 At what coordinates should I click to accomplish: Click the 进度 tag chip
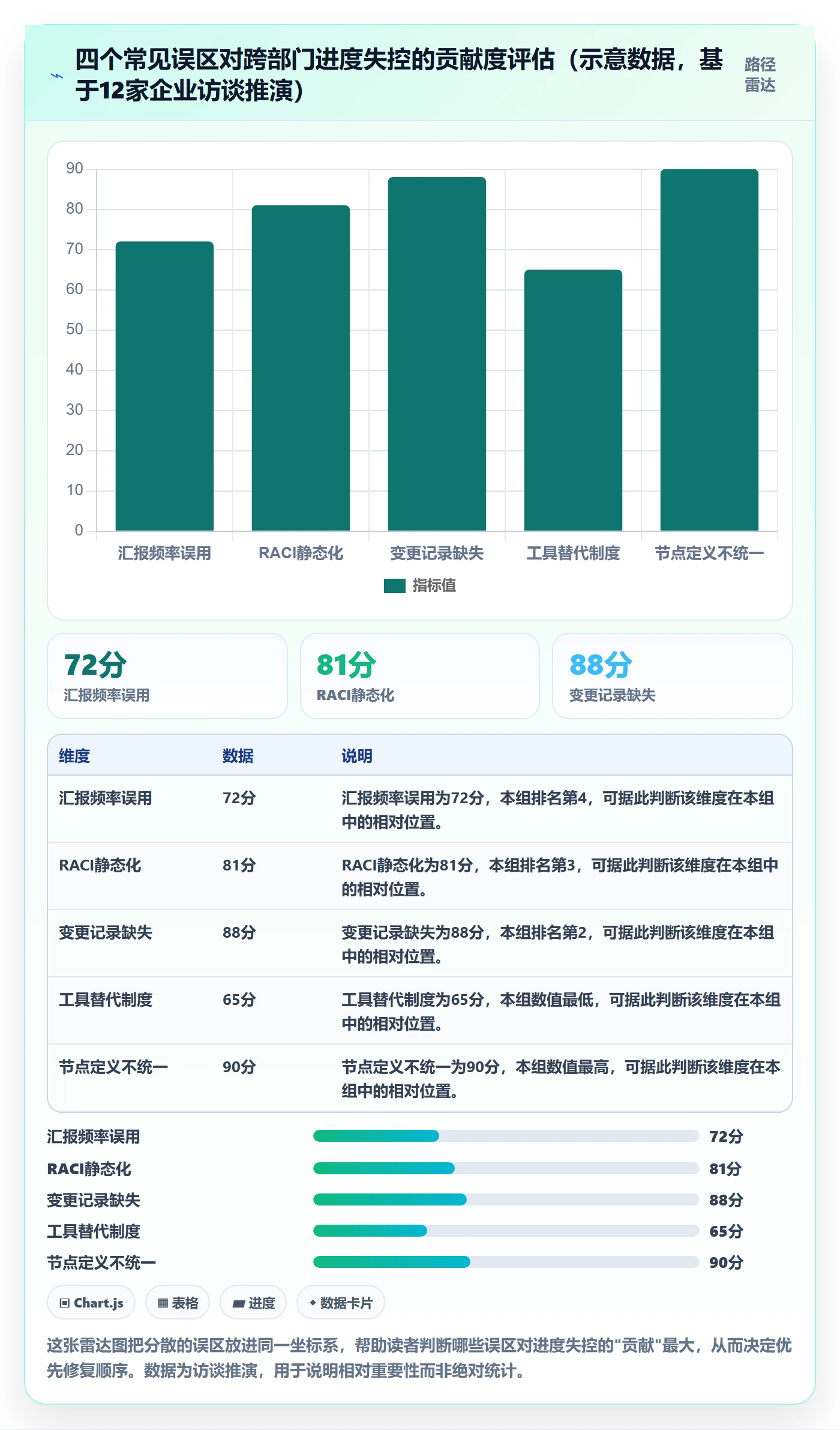click(x=253, y=1302)
